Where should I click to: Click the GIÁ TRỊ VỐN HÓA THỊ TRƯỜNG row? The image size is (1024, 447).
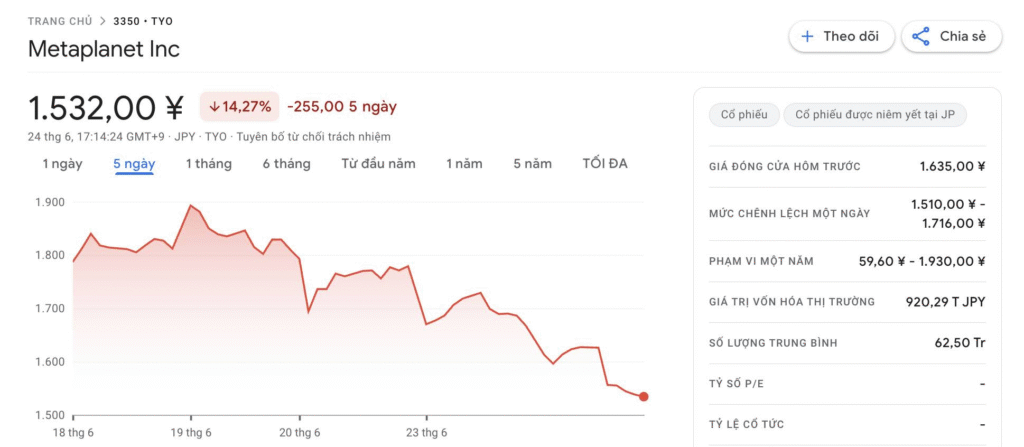pyautogui.click(x=847, y=302)
